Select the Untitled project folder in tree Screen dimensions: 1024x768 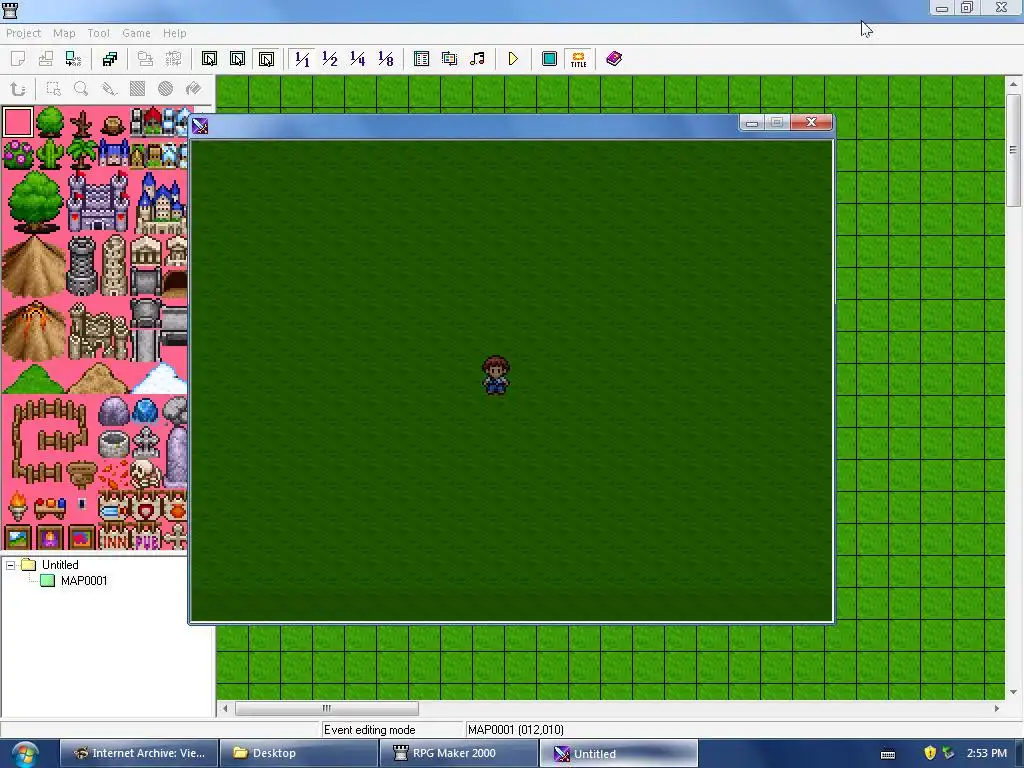click(60, 565)
